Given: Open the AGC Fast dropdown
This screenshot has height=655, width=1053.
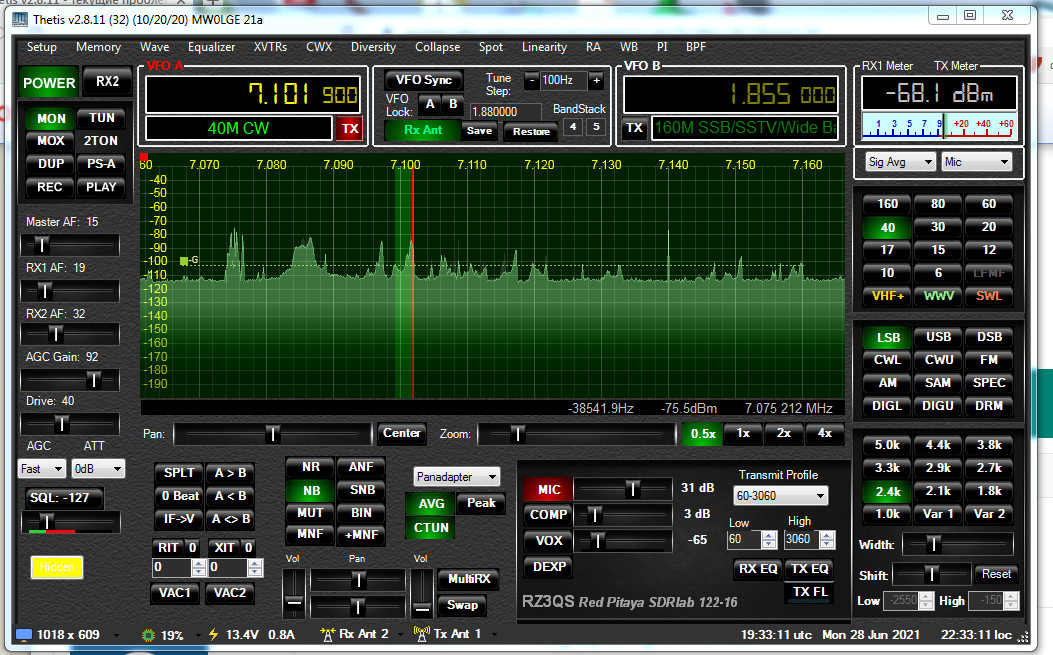Looking at the screenshot, I should (x=42, y=469).
